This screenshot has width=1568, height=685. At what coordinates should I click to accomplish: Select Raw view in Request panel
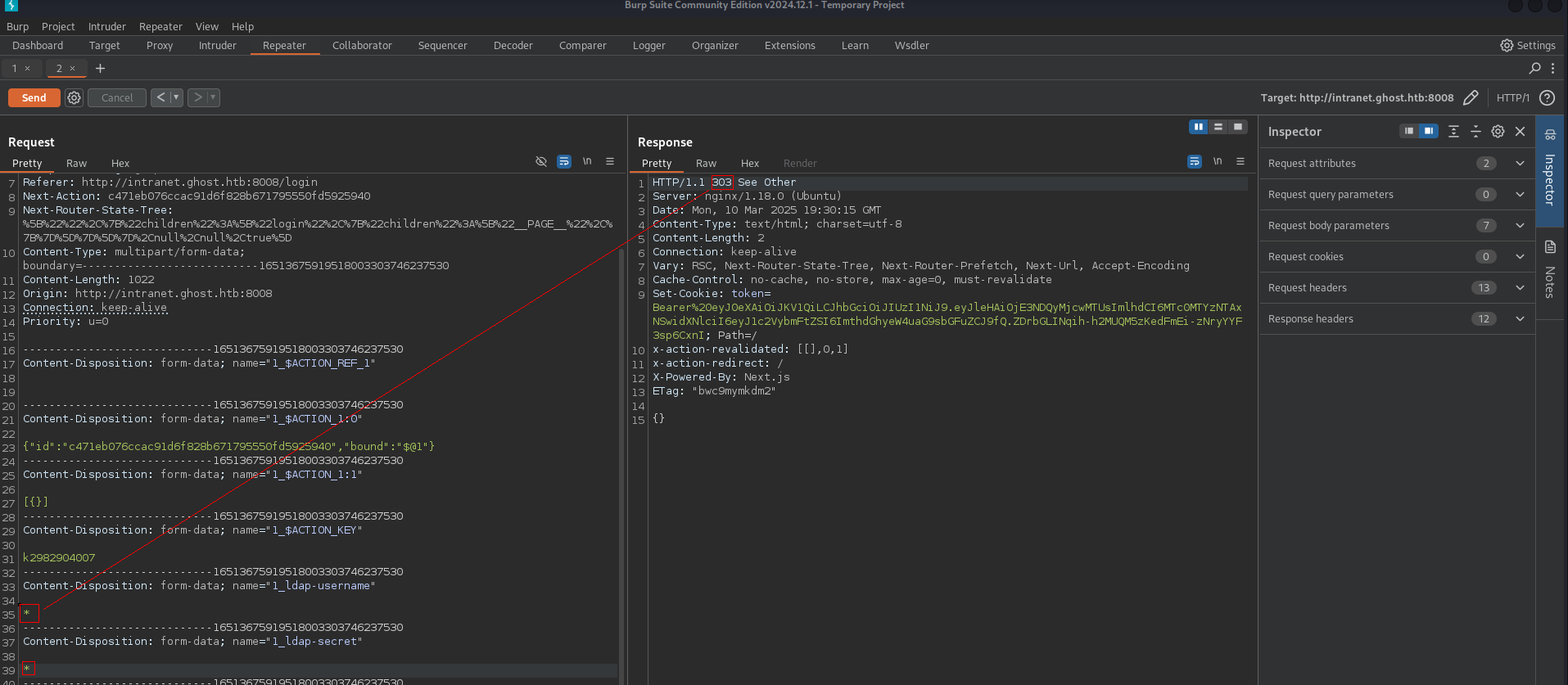pyautogui.click(x=76, y=164)
